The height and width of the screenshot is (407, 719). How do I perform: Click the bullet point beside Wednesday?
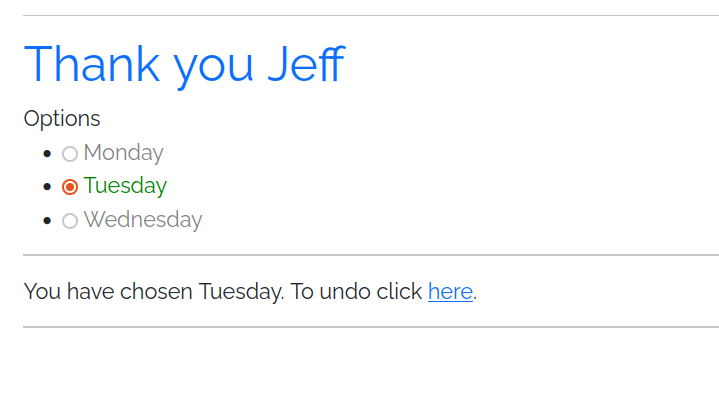click(x=47, y=221)
